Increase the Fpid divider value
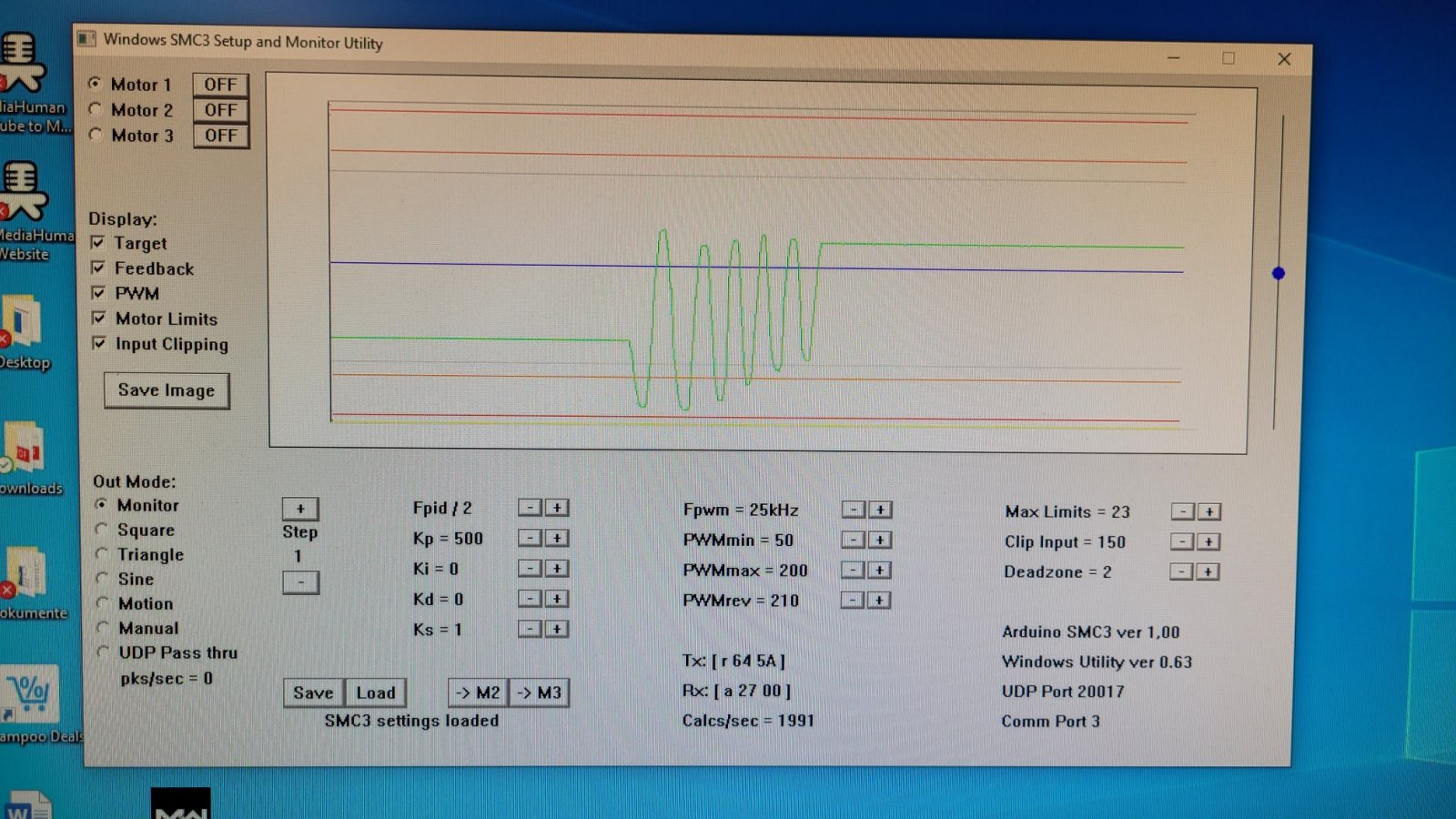This screenshot has width=1456, height=819. click(557, 508)
